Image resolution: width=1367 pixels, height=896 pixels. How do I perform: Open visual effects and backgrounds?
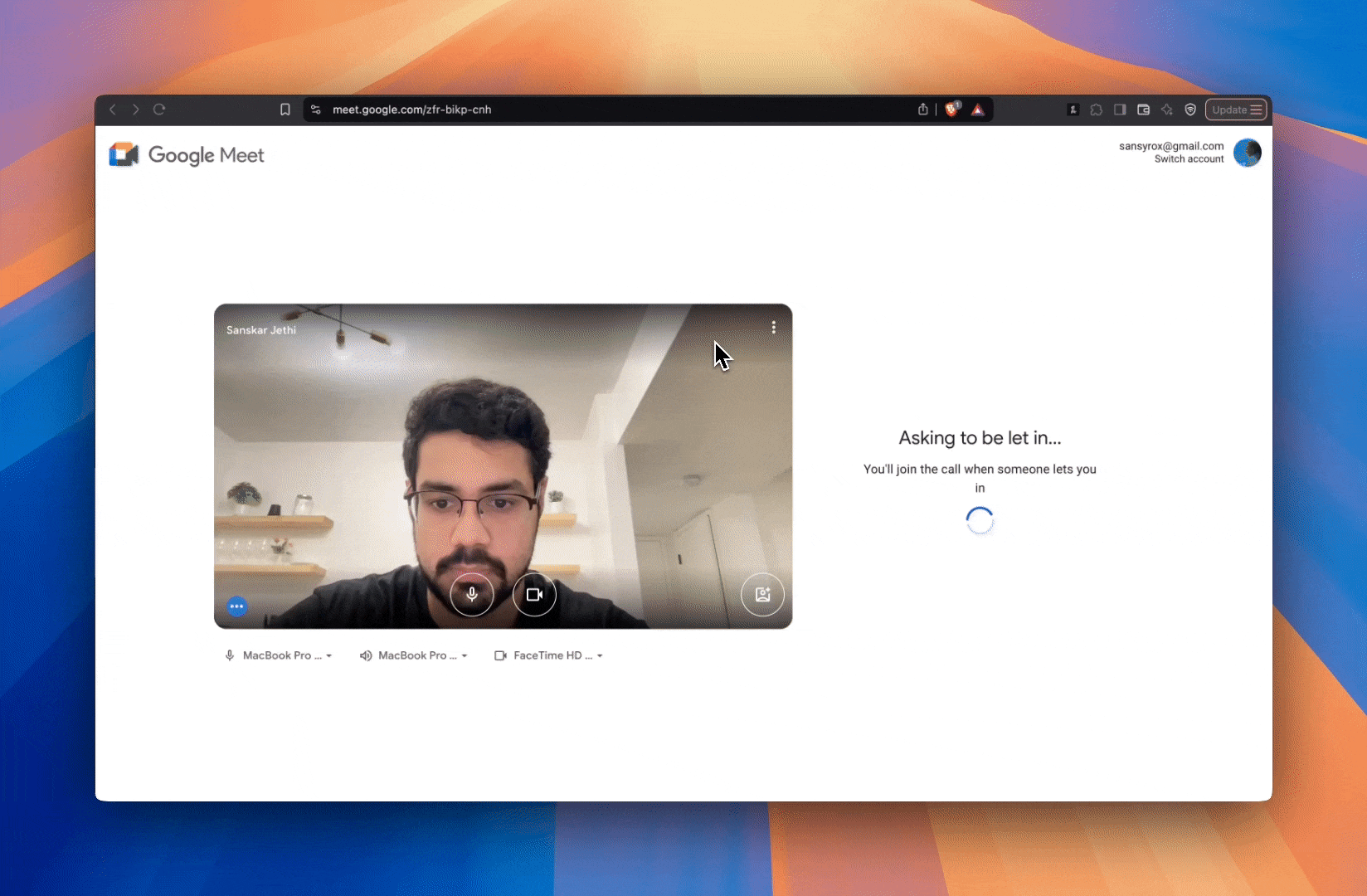click(762, 595)
